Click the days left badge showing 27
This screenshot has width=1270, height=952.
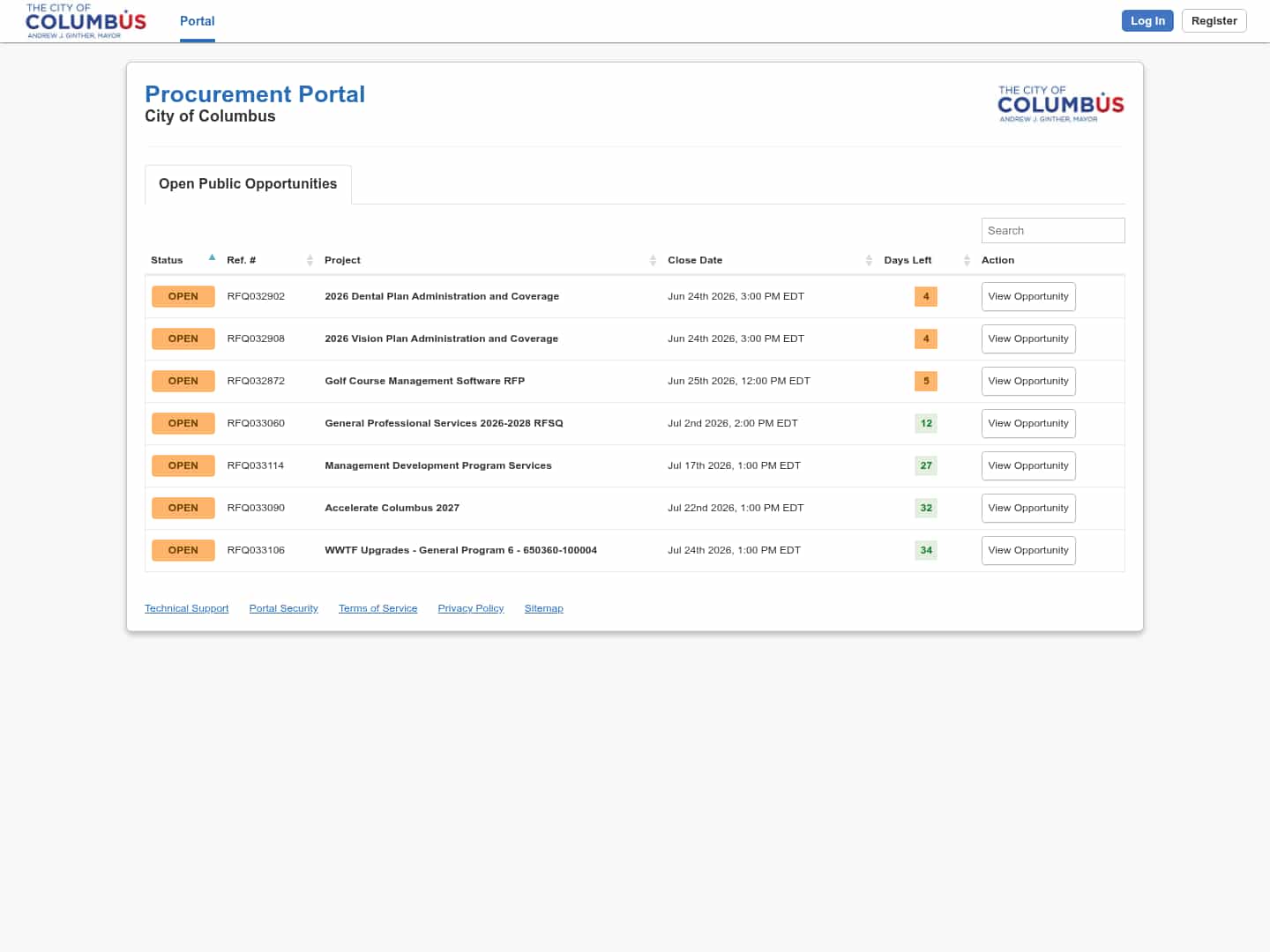pos(926,465)
